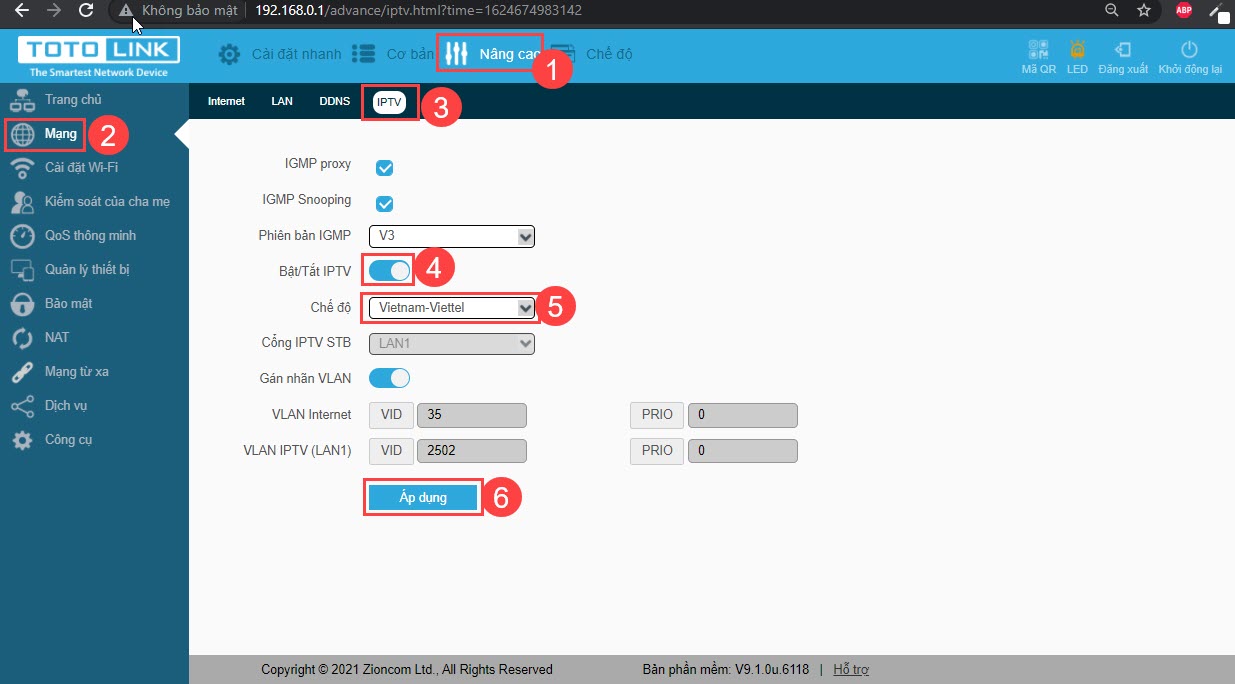Switch to the Internet tab

coord(226,101)
